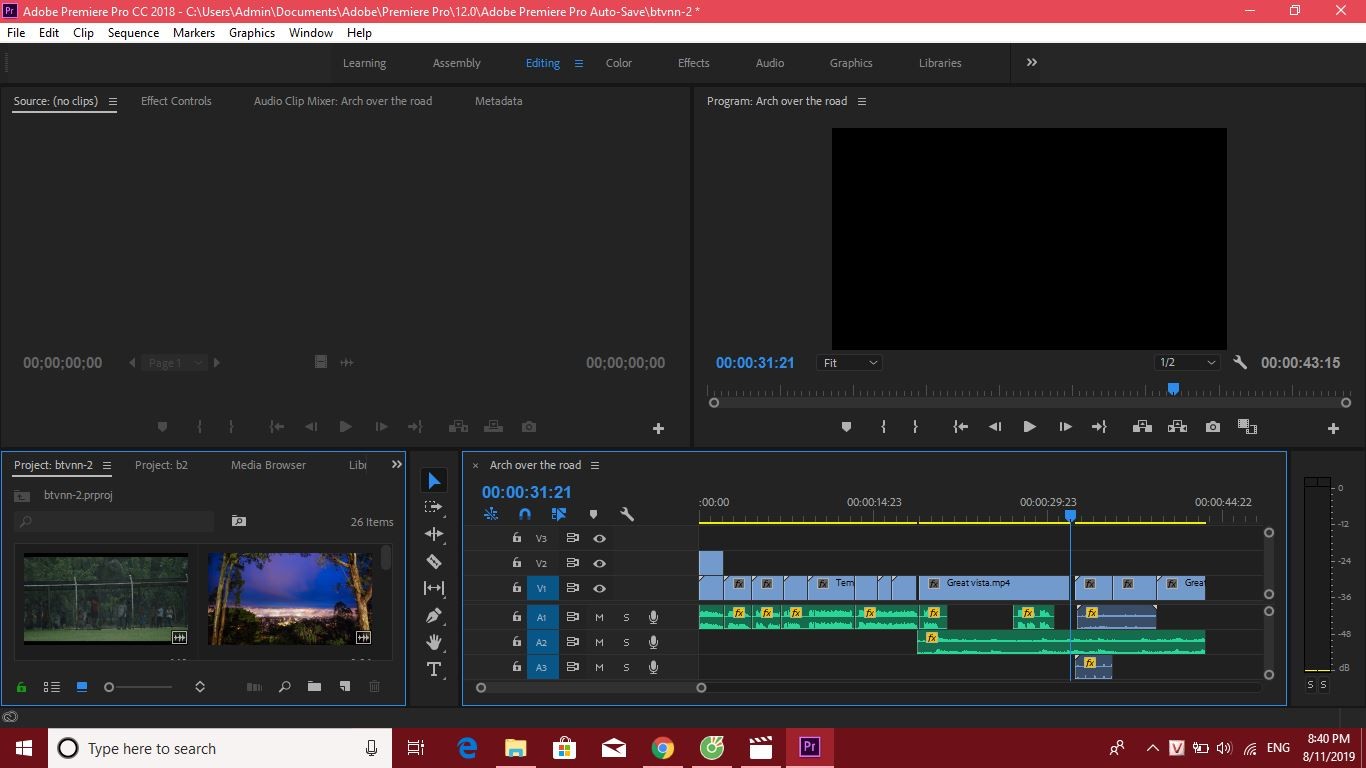Step forward one frame in Program monitor

point(1065,427)
